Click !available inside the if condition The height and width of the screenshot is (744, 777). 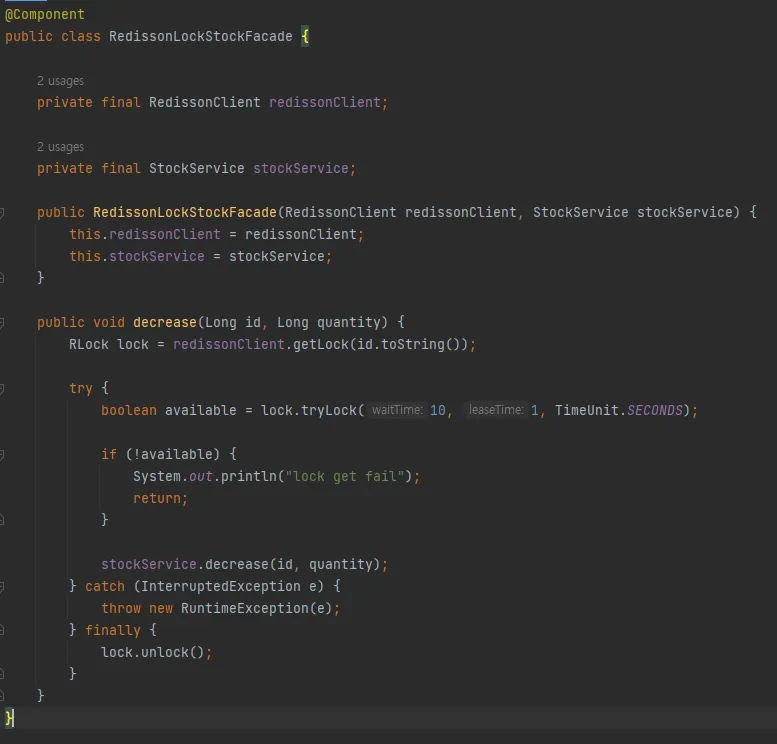[172, 454]
